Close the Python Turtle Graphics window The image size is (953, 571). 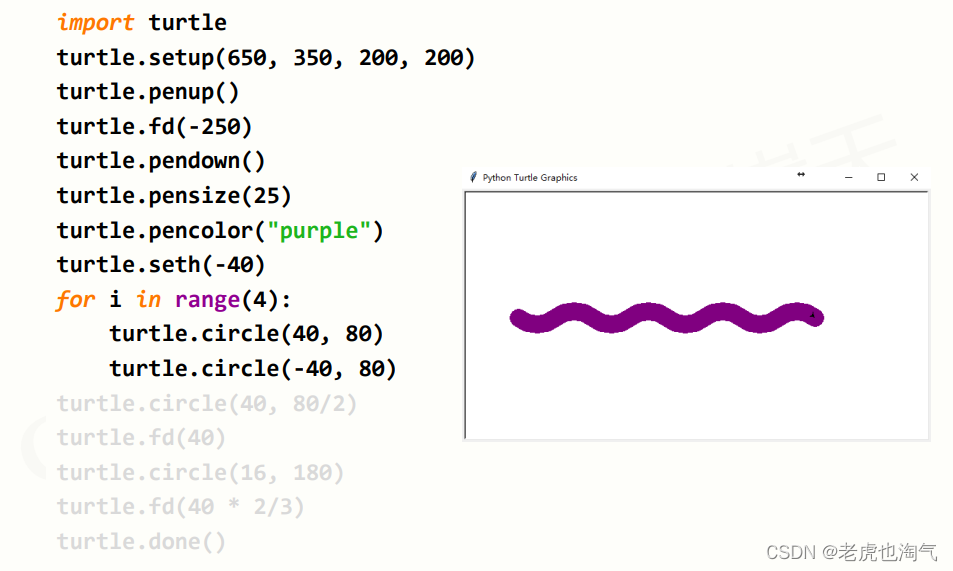coord(914,177)
